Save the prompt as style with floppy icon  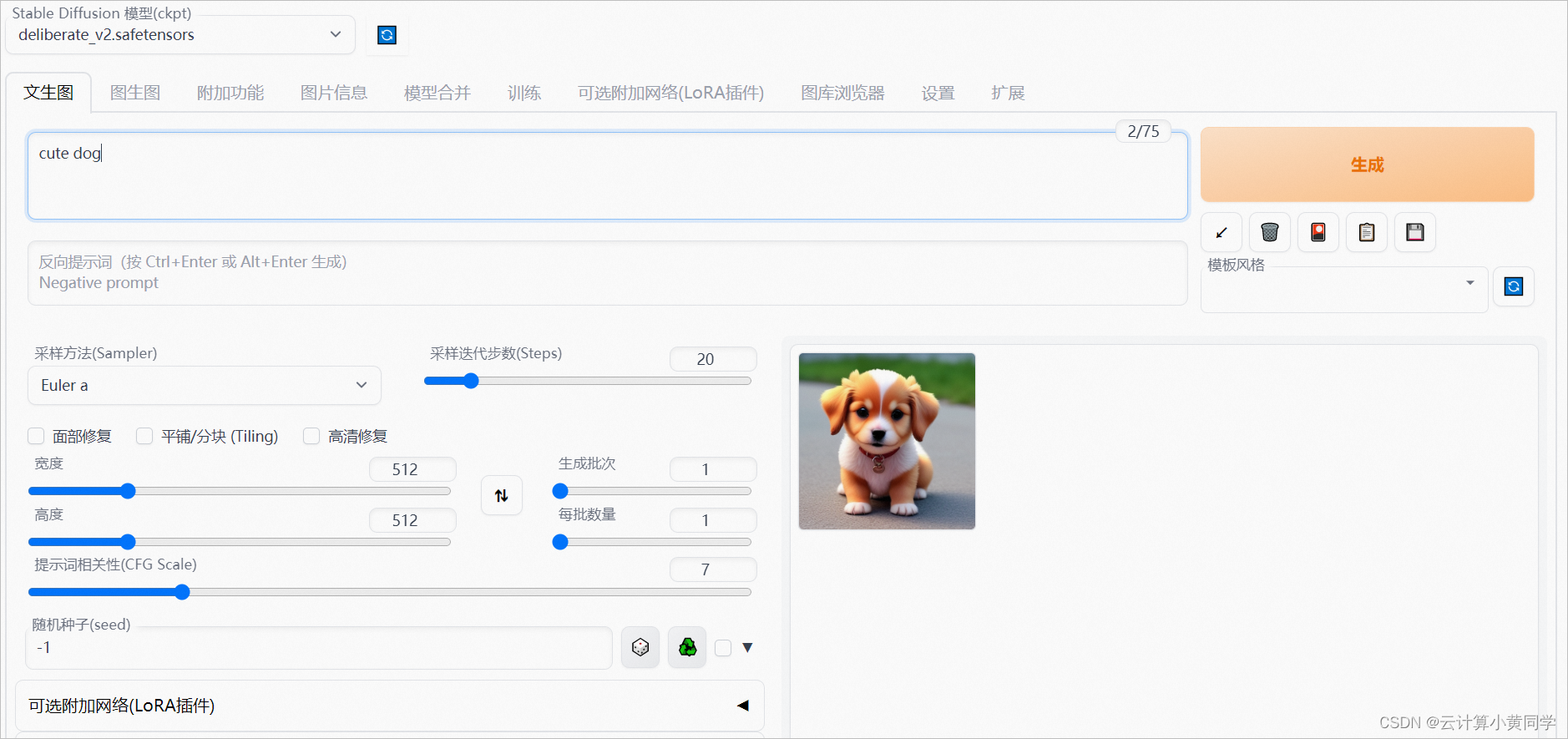pos(1415,232)
